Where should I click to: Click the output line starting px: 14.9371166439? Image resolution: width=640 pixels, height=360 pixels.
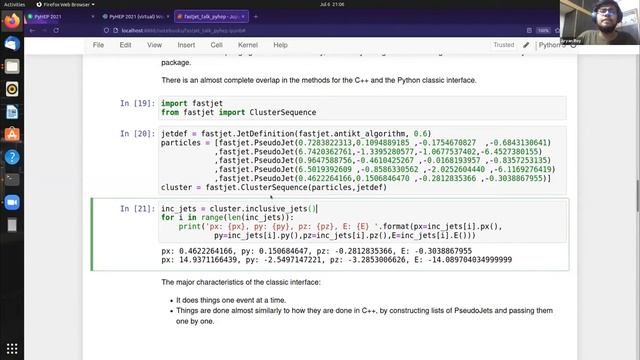pos(336,260)
